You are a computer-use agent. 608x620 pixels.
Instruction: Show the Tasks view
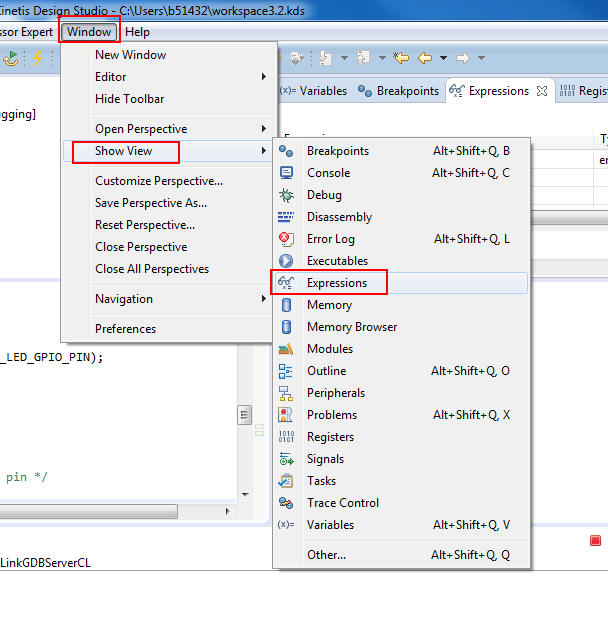click(x=401, y=481)
